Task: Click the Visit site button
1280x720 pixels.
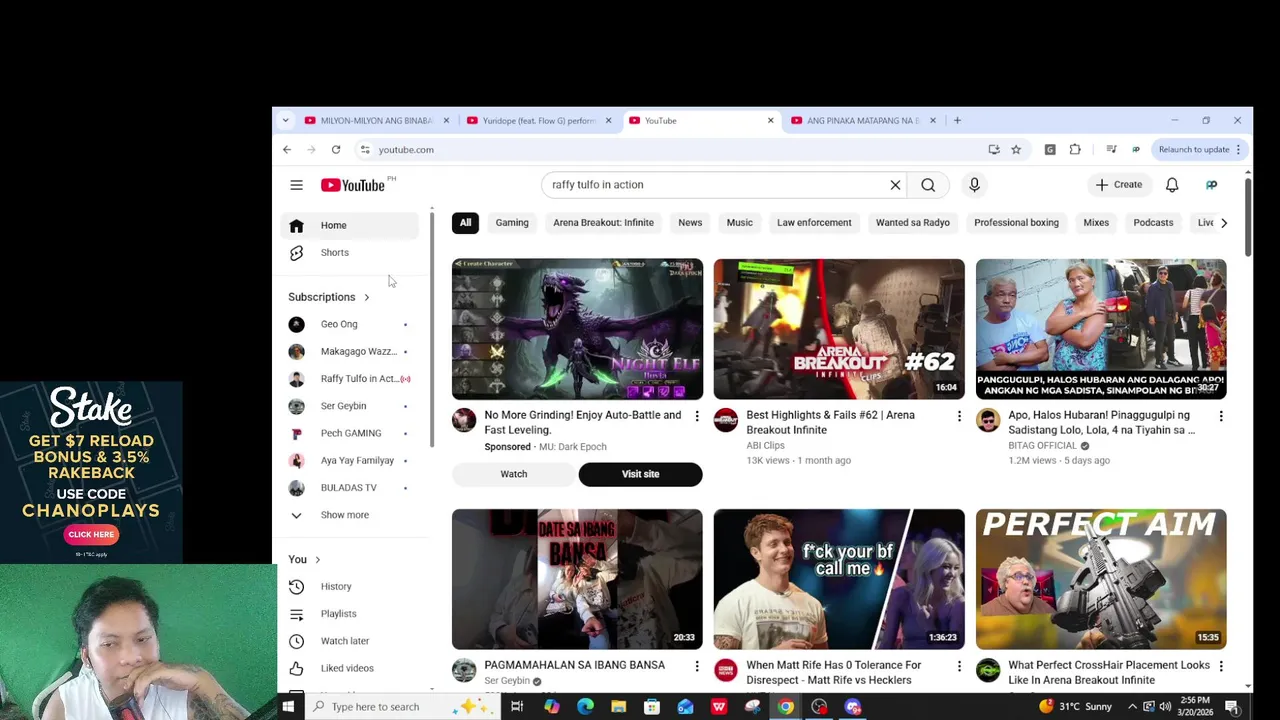Action: click(640, 474)
